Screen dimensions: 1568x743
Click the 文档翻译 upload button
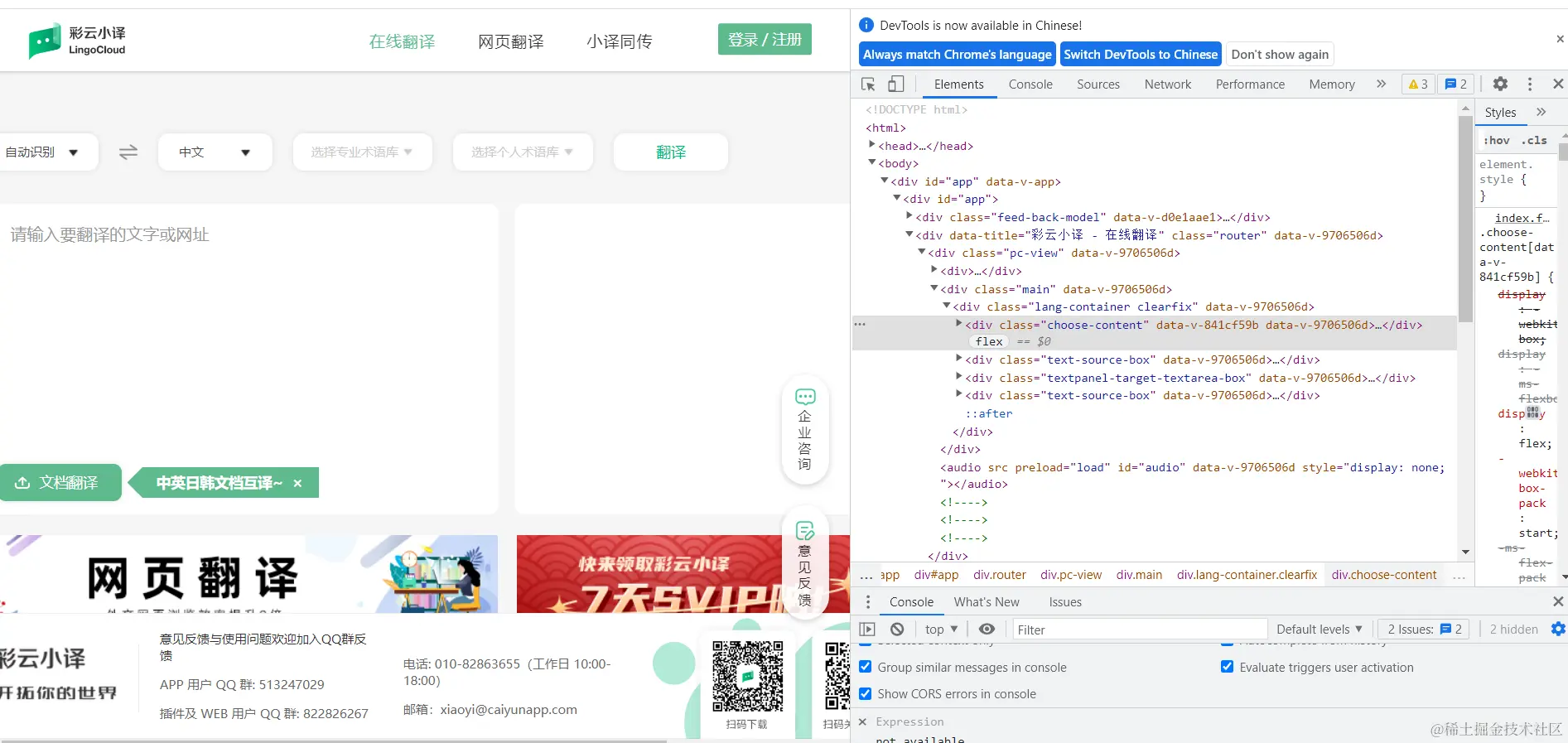point(60,483)
